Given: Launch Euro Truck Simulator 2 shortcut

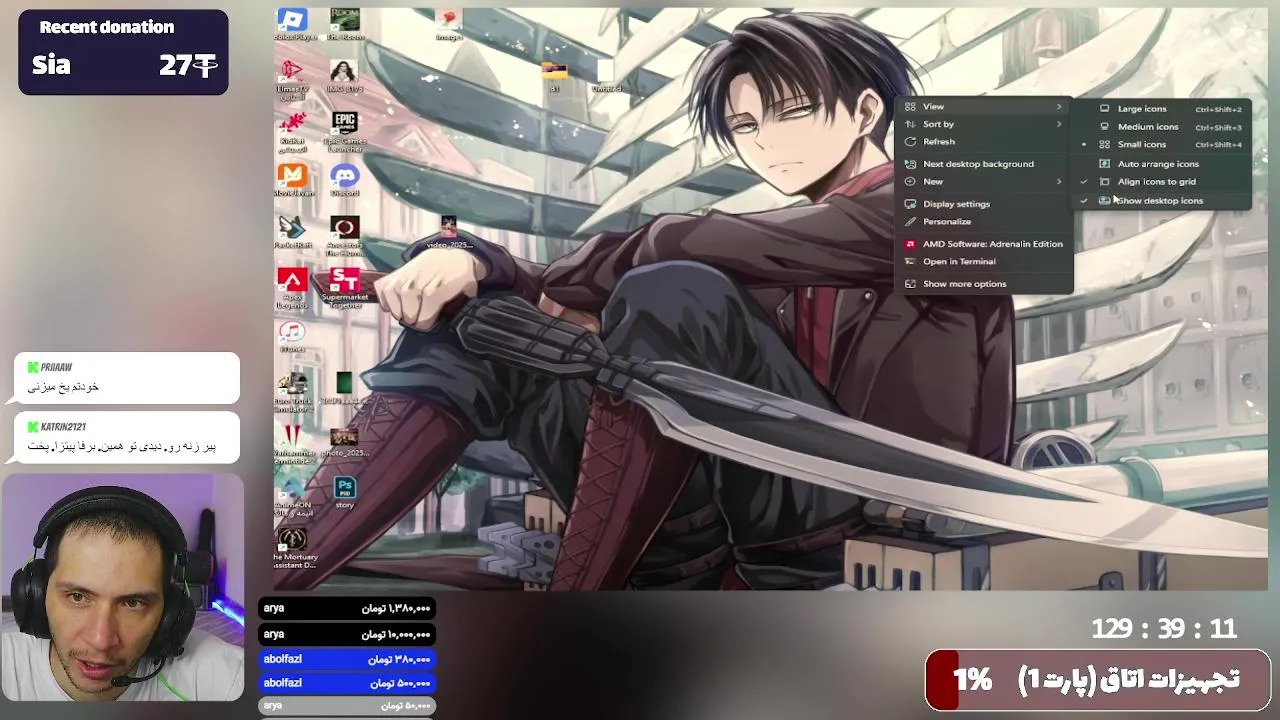Looking at the screenshot, I should click(x=294, y=392).
